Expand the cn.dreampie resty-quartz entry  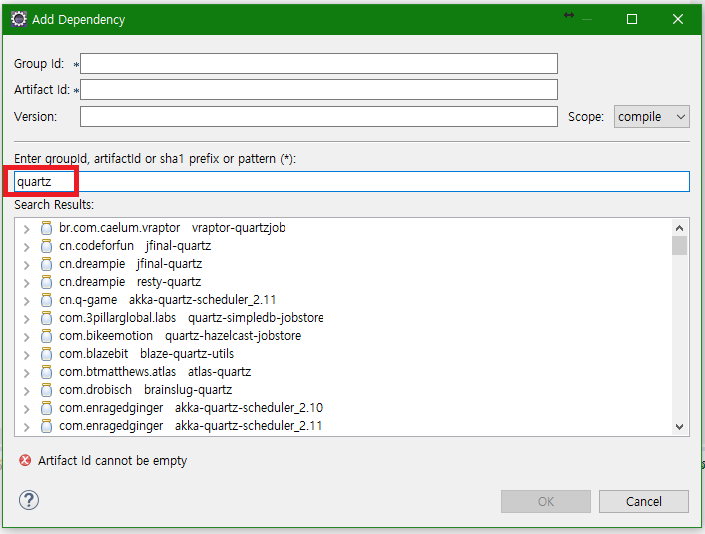point(27,283)
